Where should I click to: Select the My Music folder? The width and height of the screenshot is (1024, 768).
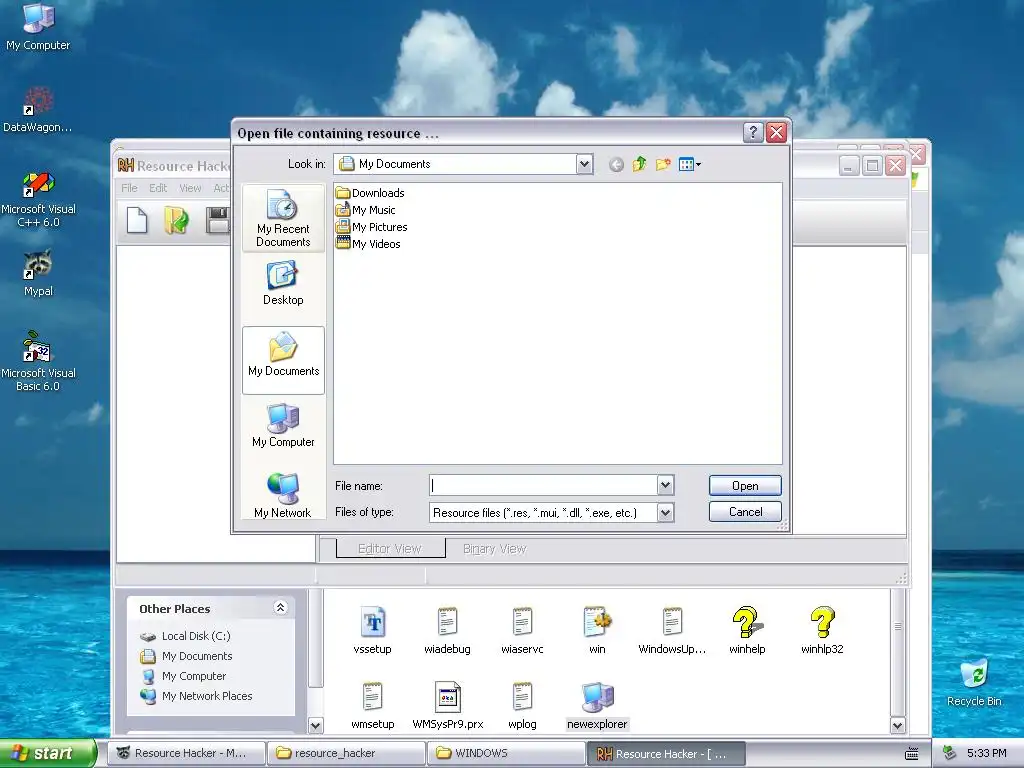click(x=366, y=210)
